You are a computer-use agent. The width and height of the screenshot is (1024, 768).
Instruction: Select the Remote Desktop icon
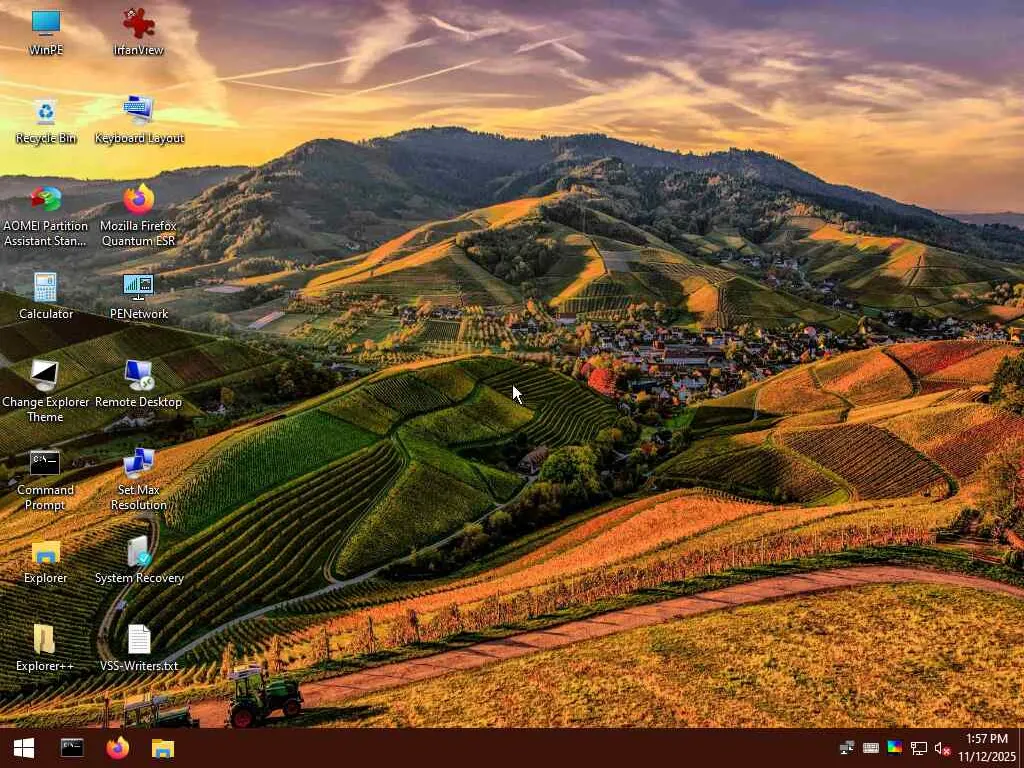point(138,384)
